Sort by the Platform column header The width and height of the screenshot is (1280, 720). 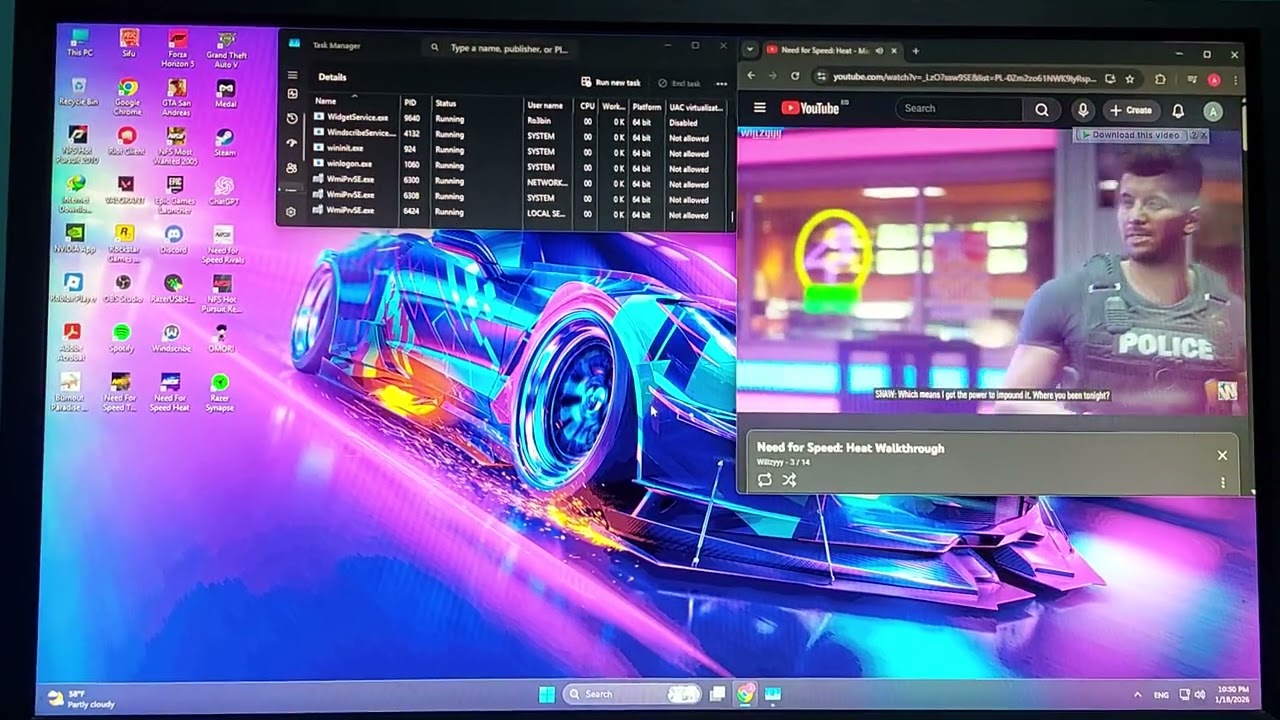coord(647,107)
